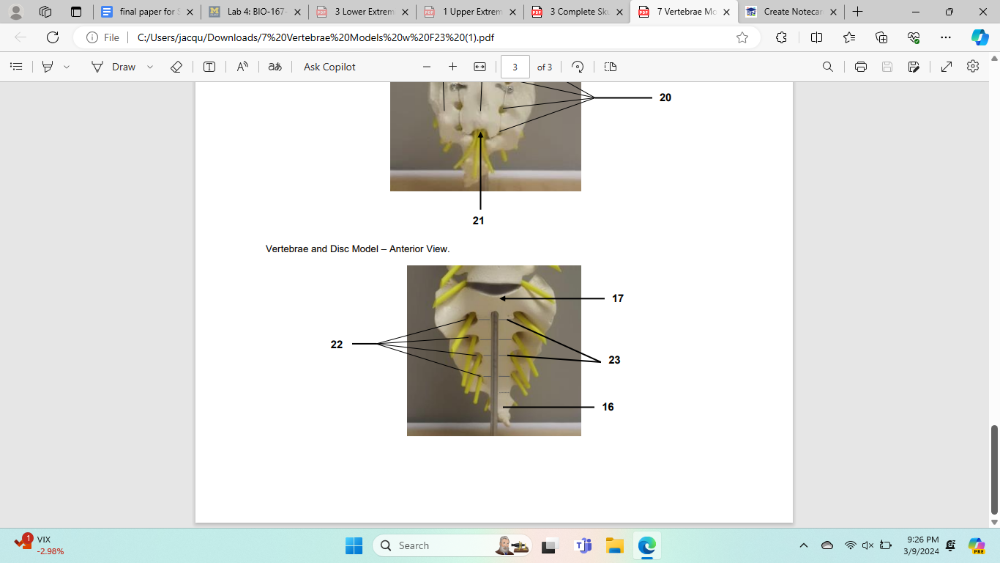Open PDF settings gear

click(973, 67)
